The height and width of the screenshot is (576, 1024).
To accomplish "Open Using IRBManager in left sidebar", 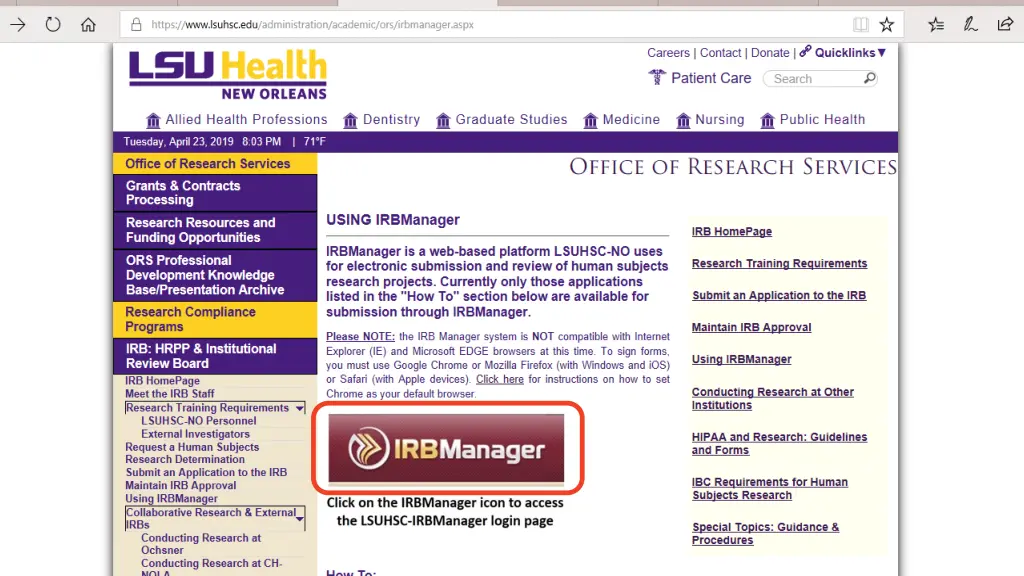I will [172, 498].
